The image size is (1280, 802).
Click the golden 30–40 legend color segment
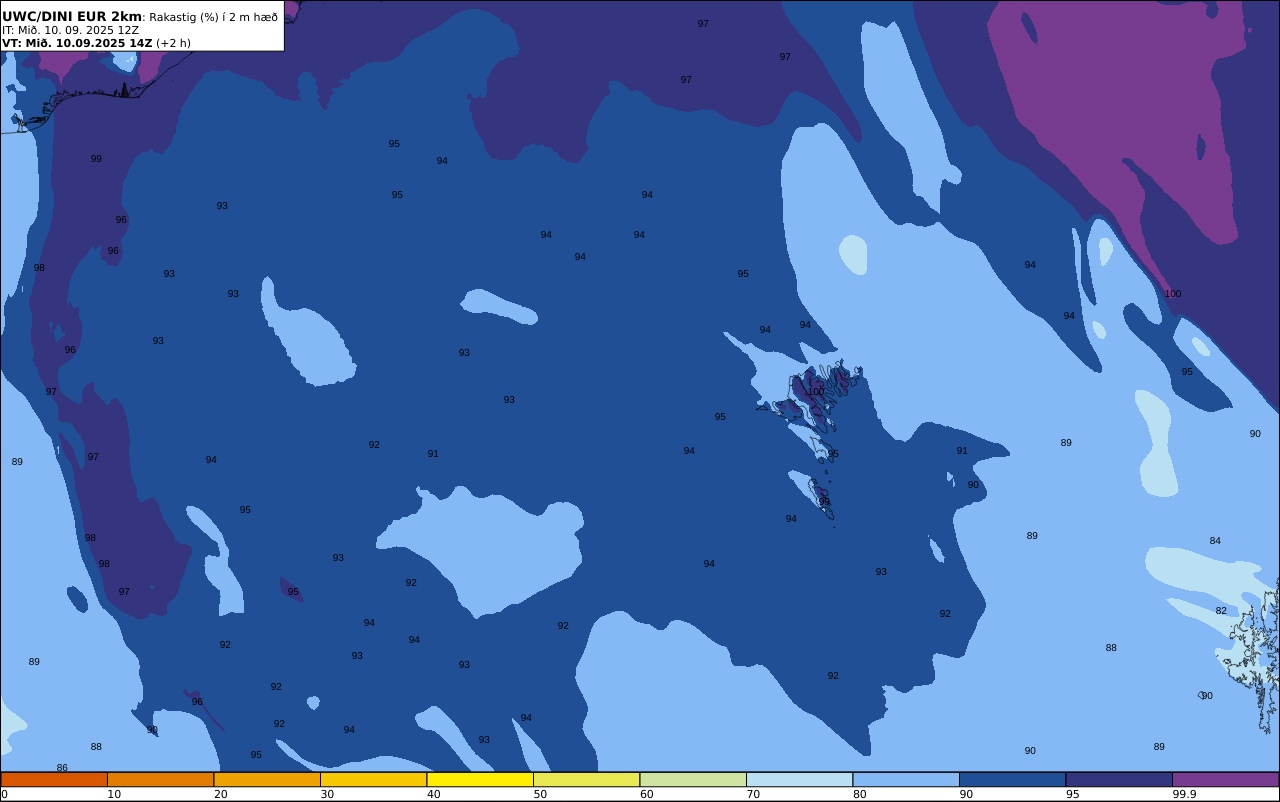(373, 779)
